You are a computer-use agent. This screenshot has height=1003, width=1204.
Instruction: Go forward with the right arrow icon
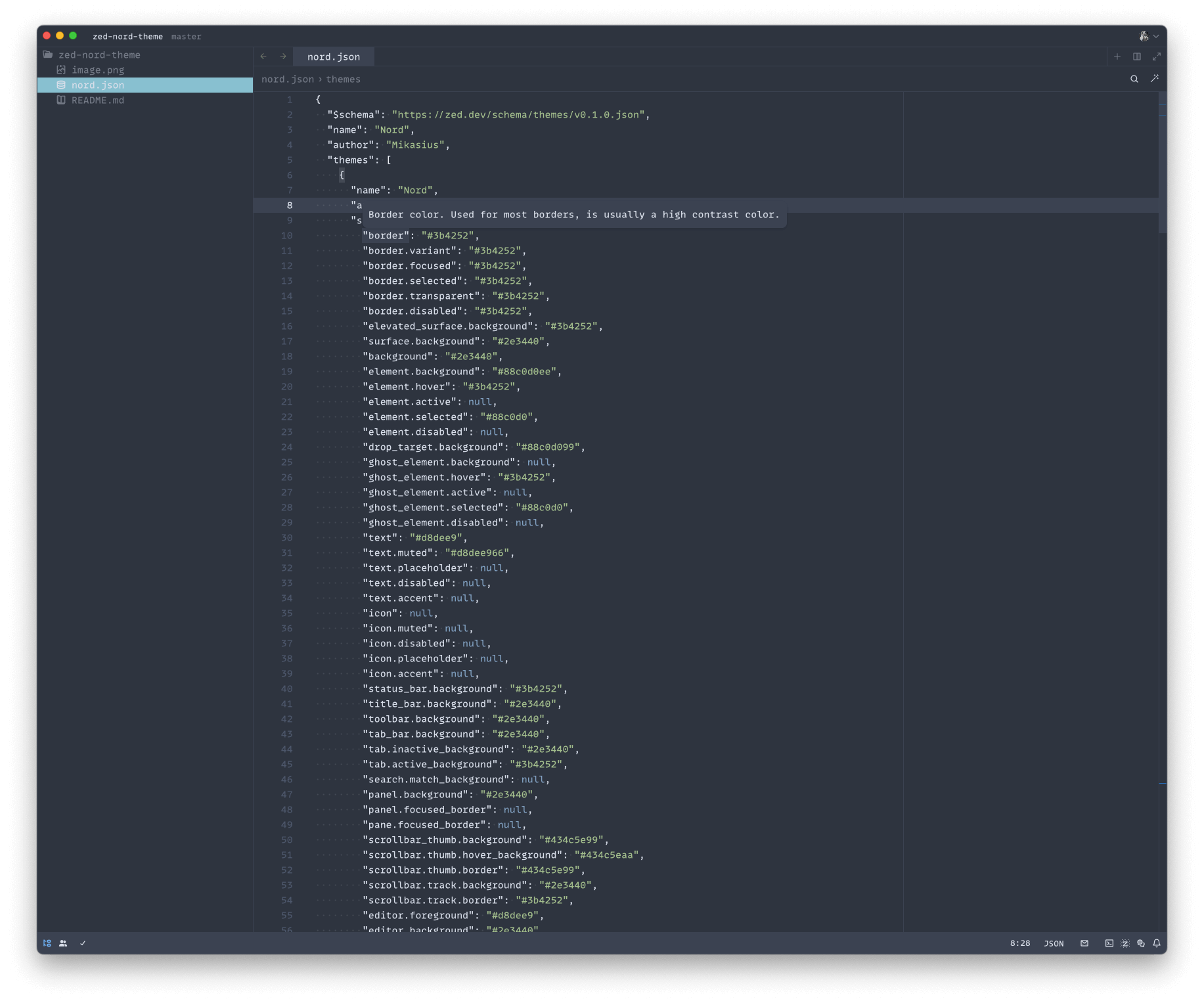(x=283, y=56)
